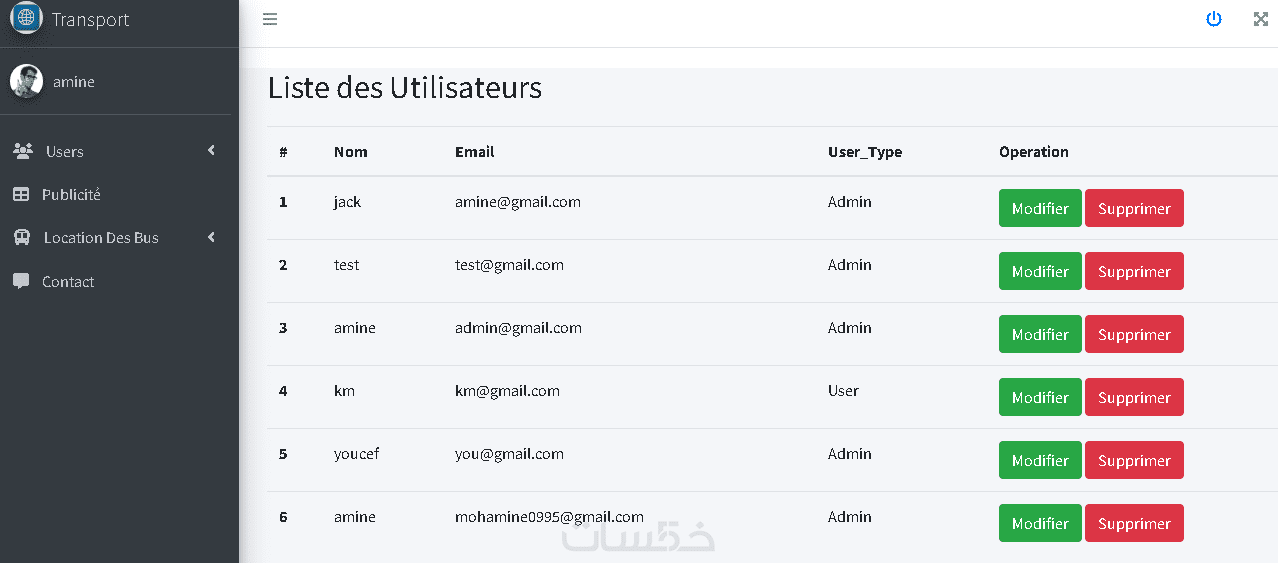
Task: Open the Publicité menu item
Action: [x=71, y=195]
